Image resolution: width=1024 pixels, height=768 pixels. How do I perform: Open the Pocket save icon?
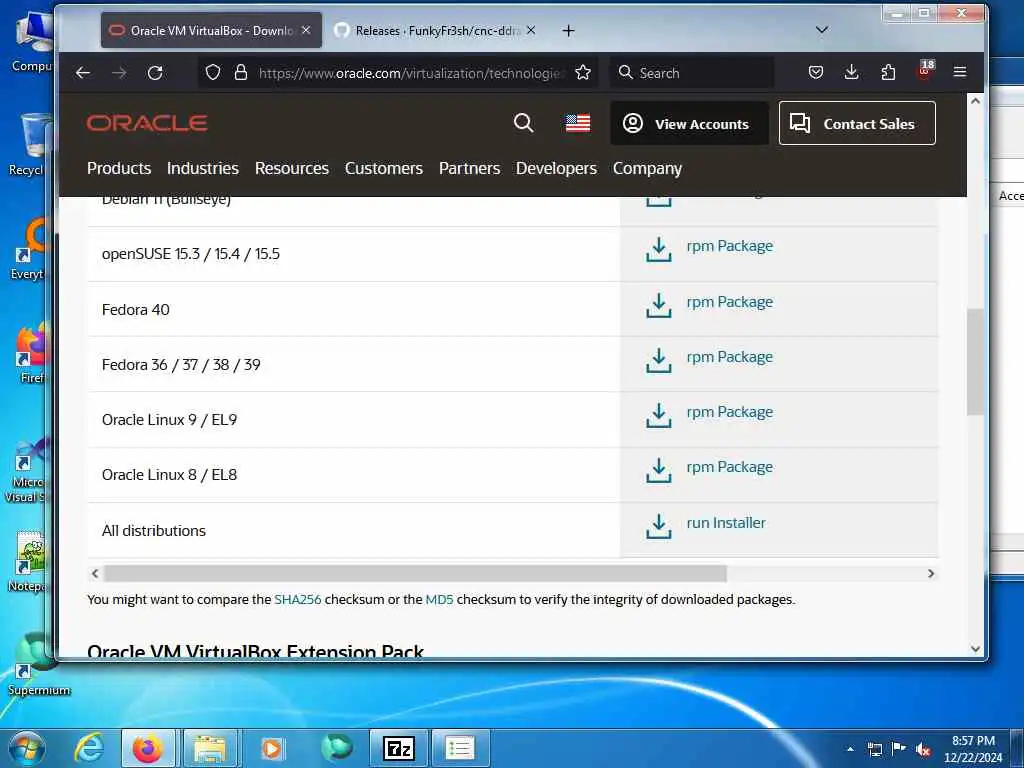click(816, 72)
